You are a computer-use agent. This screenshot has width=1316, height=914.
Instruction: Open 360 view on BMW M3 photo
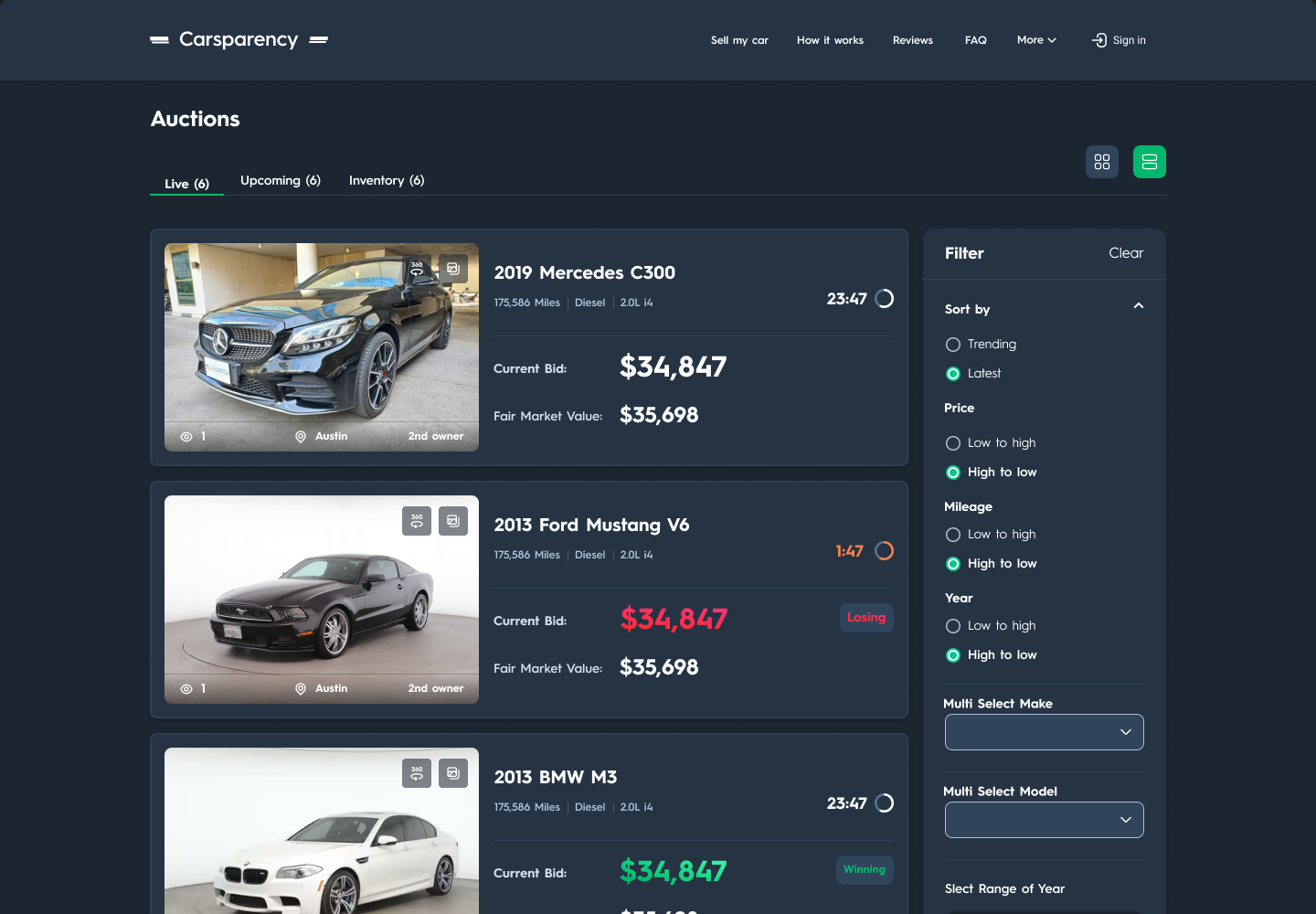tap(417, 773)
